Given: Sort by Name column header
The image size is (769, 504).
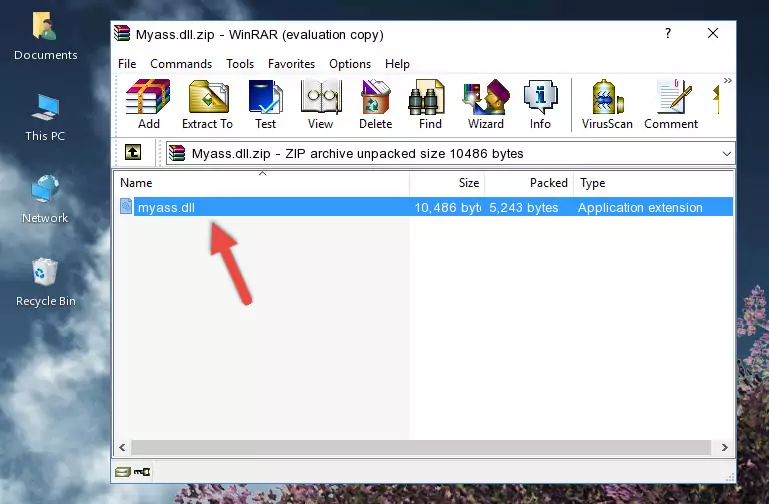Looking at the screenshot, I should 262,183.
